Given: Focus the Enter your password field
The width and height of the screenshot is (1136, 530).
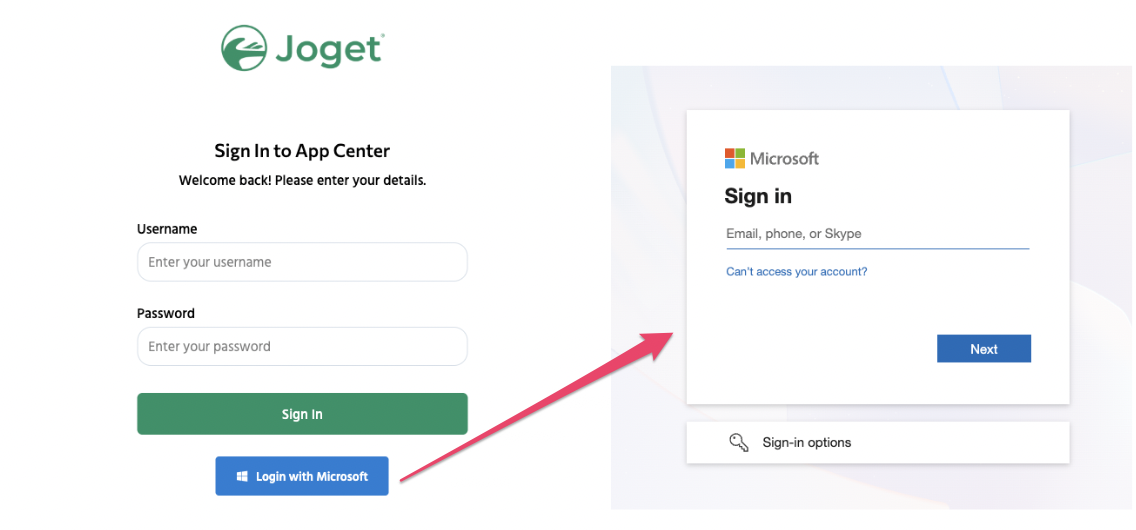Looking at the screenshot, I should point(302,346).
